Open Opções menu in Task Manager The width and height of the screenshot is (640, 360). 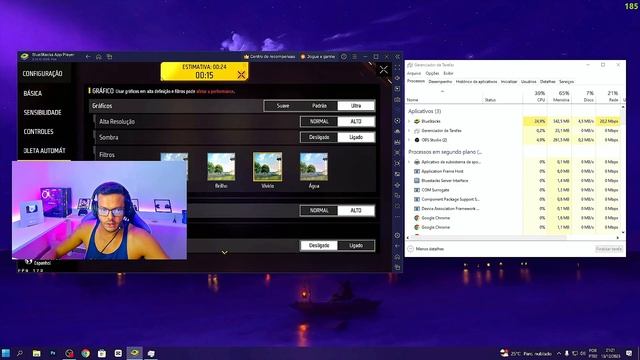(x=432, y=73)
